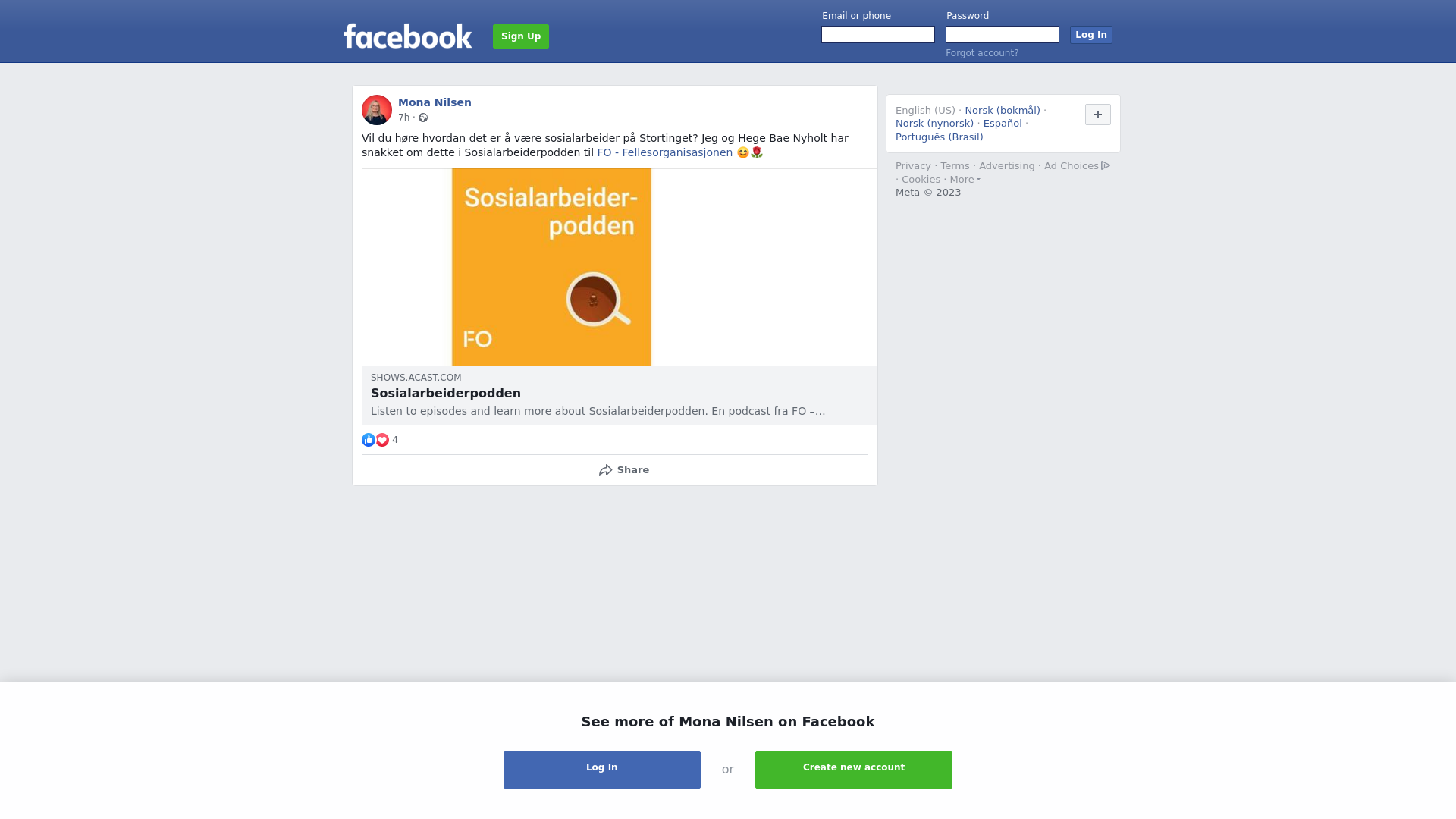Image resolution: width=1456 pixels, height=819 pixels.
Task: Open Mona Nilsen's profile picture
Action: [377, 110]
